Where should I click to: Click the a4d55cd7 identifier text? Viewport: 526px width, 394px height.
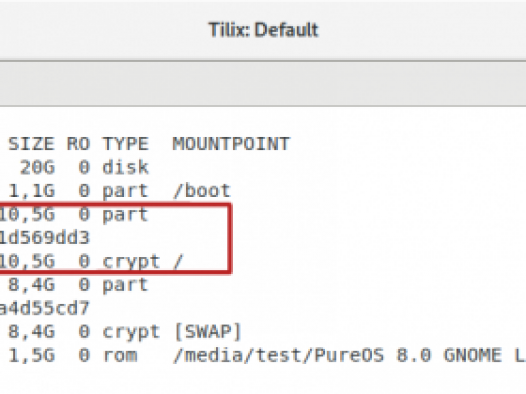pos(44,308)
